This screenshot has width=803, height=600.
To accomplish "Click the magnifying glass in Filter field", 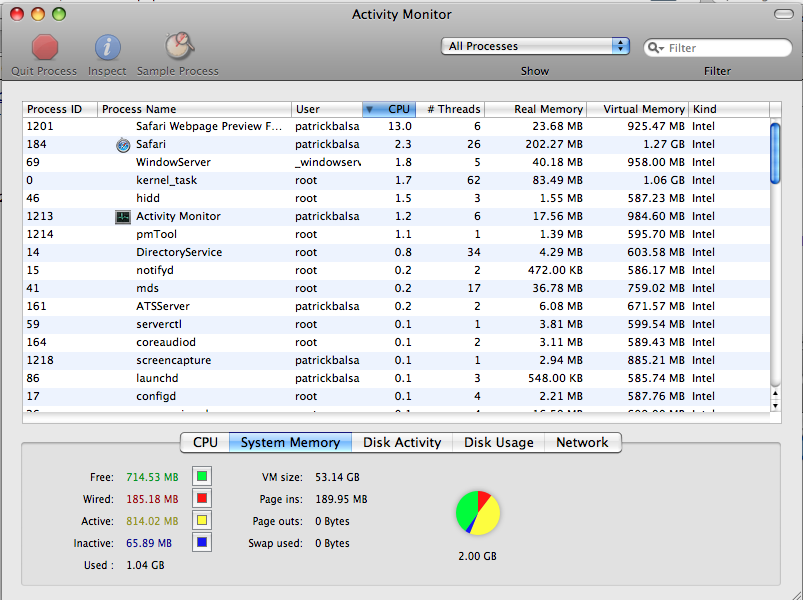I will [654, 48].
